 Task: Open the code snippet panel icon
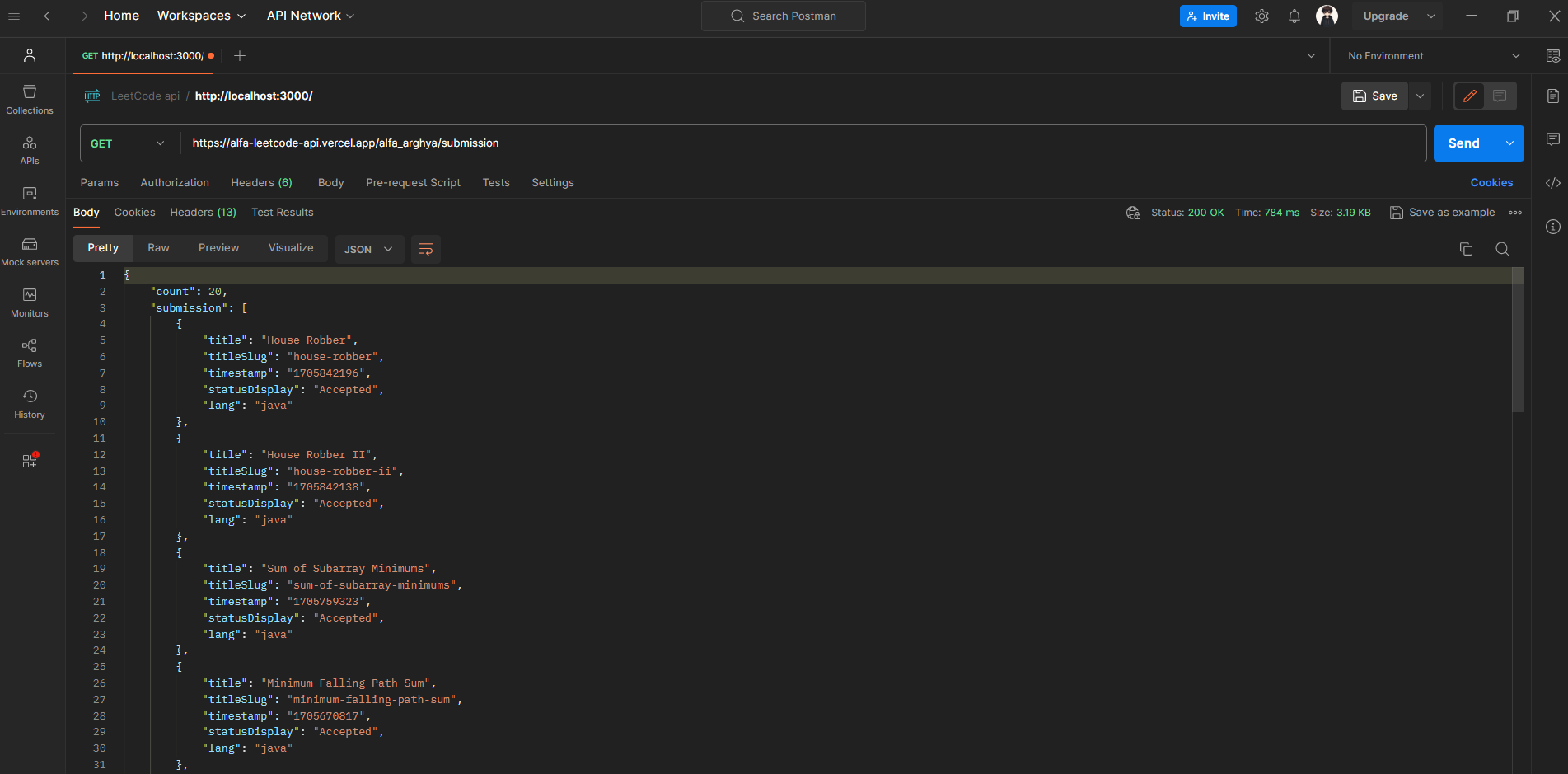pos(1552,183)
